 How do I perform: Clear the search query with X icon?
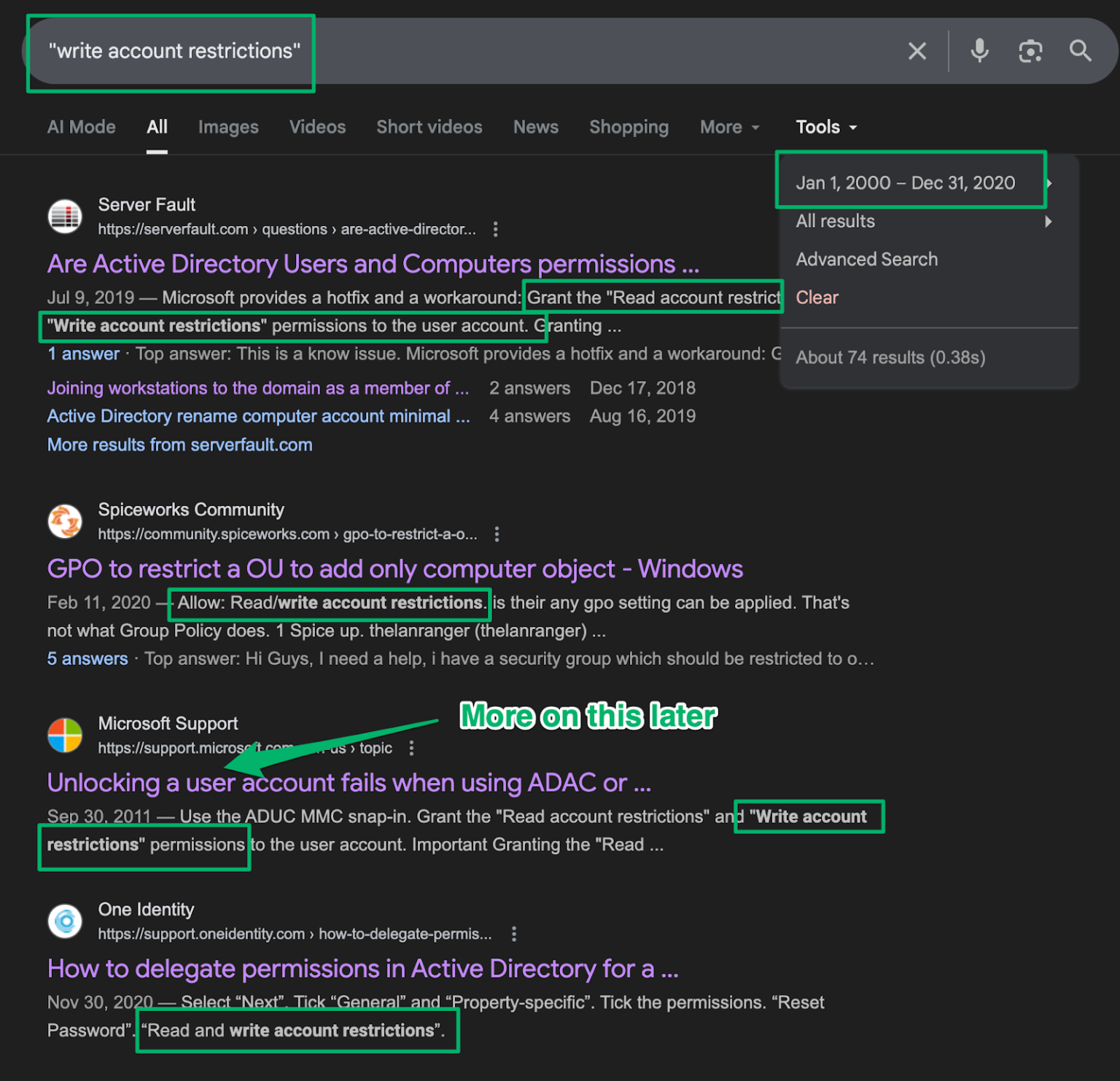click(917, 51)
